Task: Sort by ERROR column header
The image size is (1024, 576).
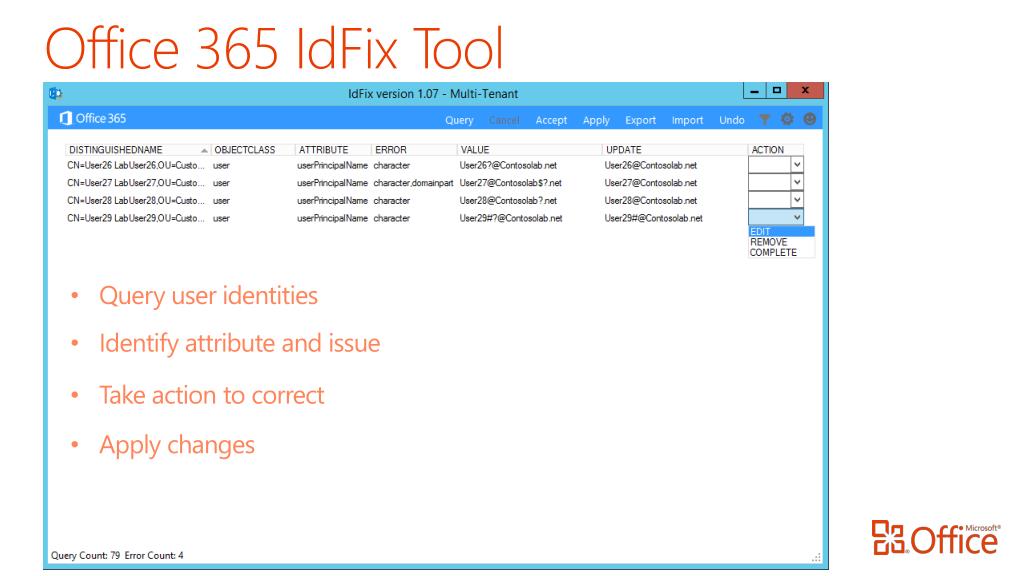Action: (x=414, y=150)
